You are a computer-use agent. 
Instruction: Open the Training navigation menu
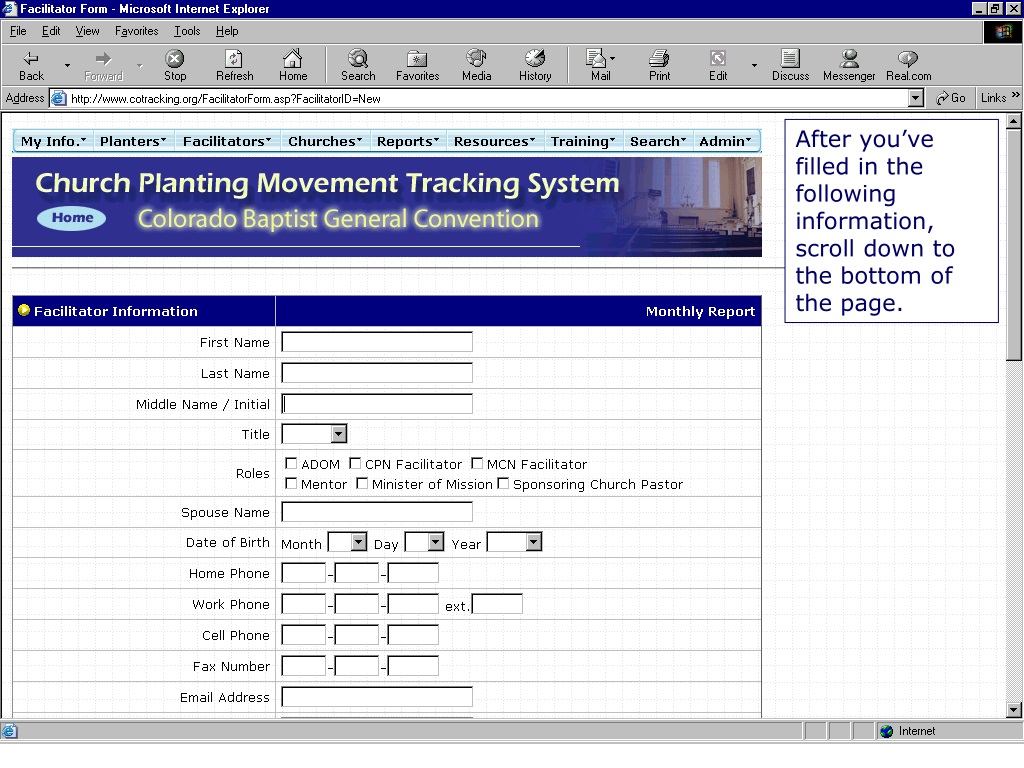(583, 141)
